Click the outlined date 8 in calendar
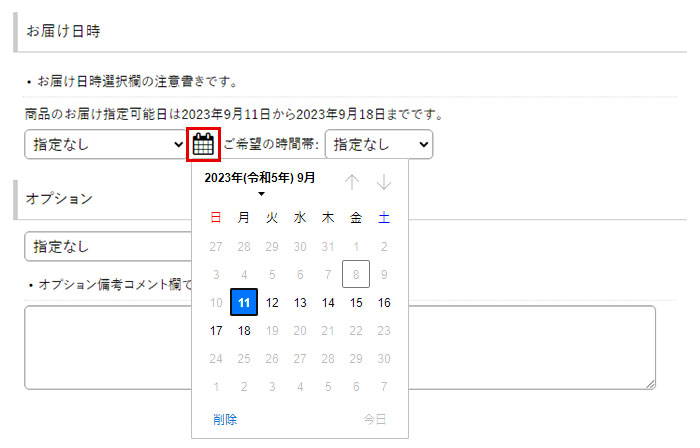 click(x=356, y=274)
